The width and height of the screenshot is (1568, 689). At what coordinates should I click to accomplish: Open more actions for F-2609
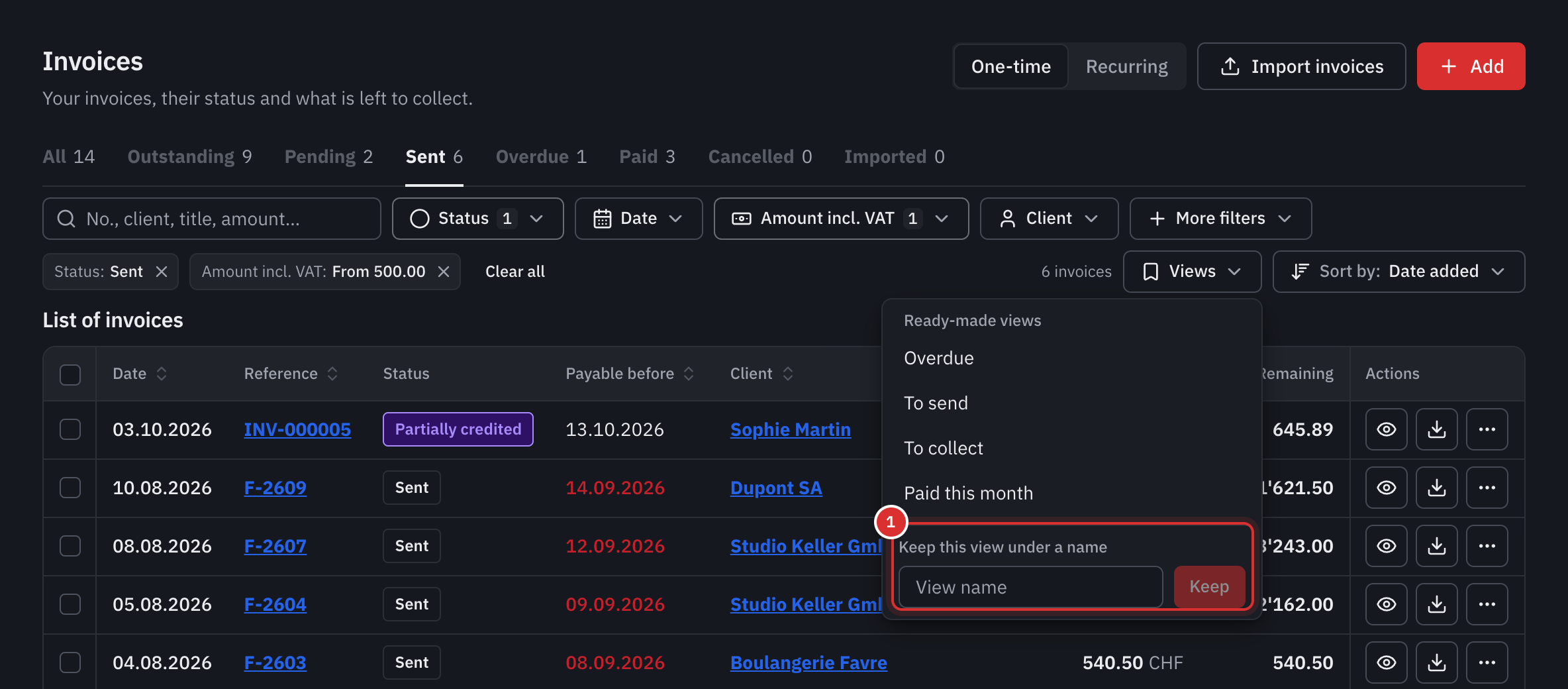[1487, 488]
